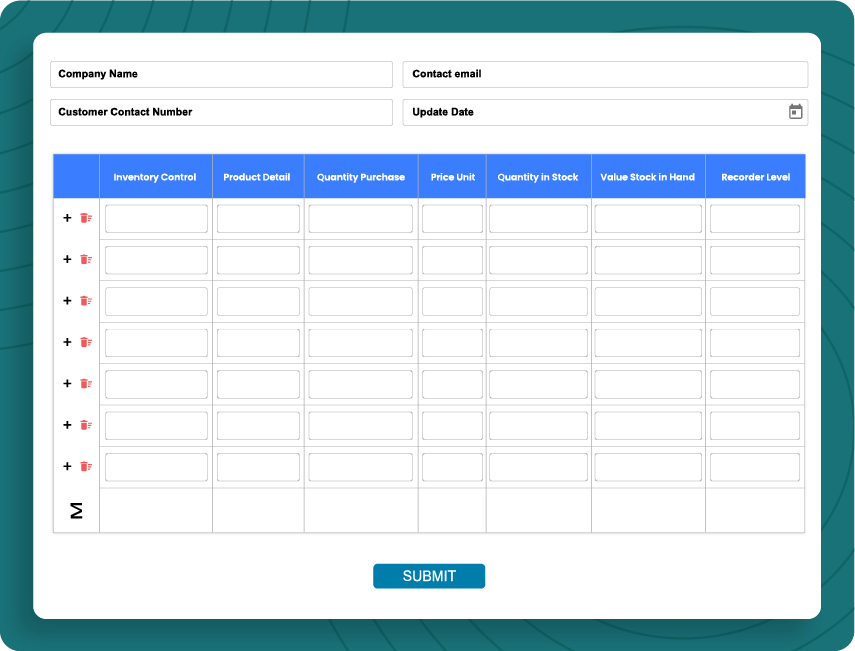Viewport: 855px width, 651px height.
Task: Select the first Recorder Level cell
Action: click(754, 217)
